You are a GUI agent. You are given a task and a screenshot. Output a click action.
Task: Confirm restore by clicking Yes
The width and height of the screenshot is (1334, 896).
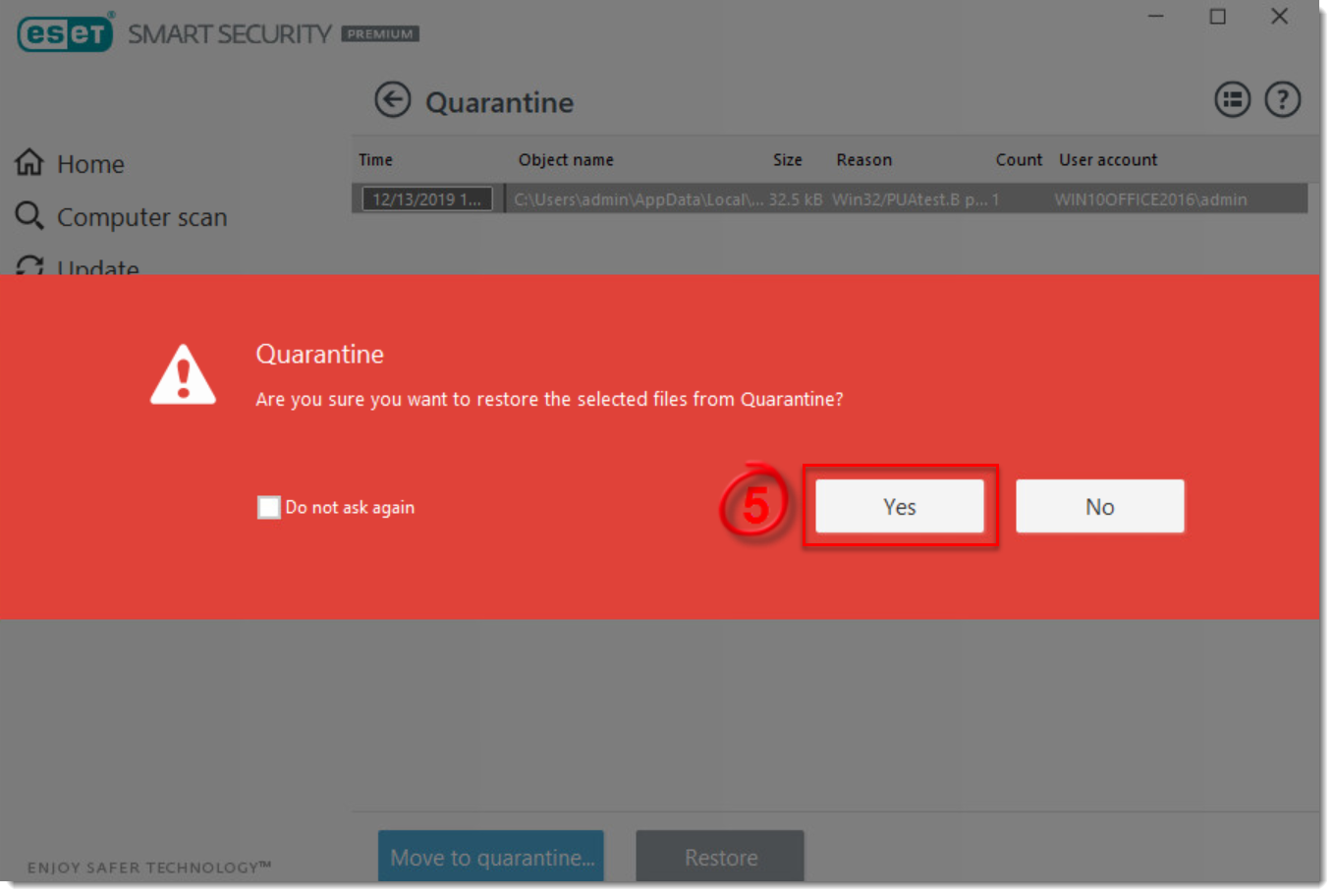pyautogui.click(x=900, y=506)
